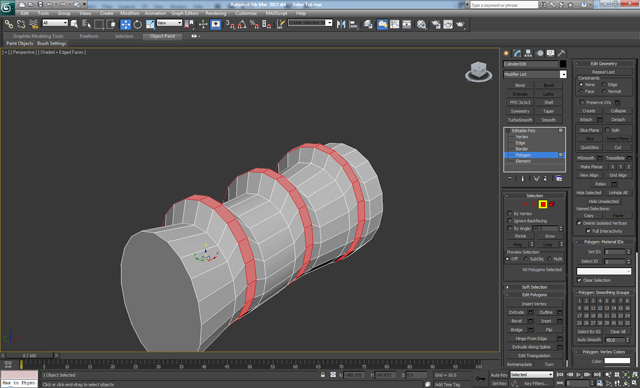Click the Grow selection button
640x388 pixels.
pyautogui.click(x=549, y=236)
